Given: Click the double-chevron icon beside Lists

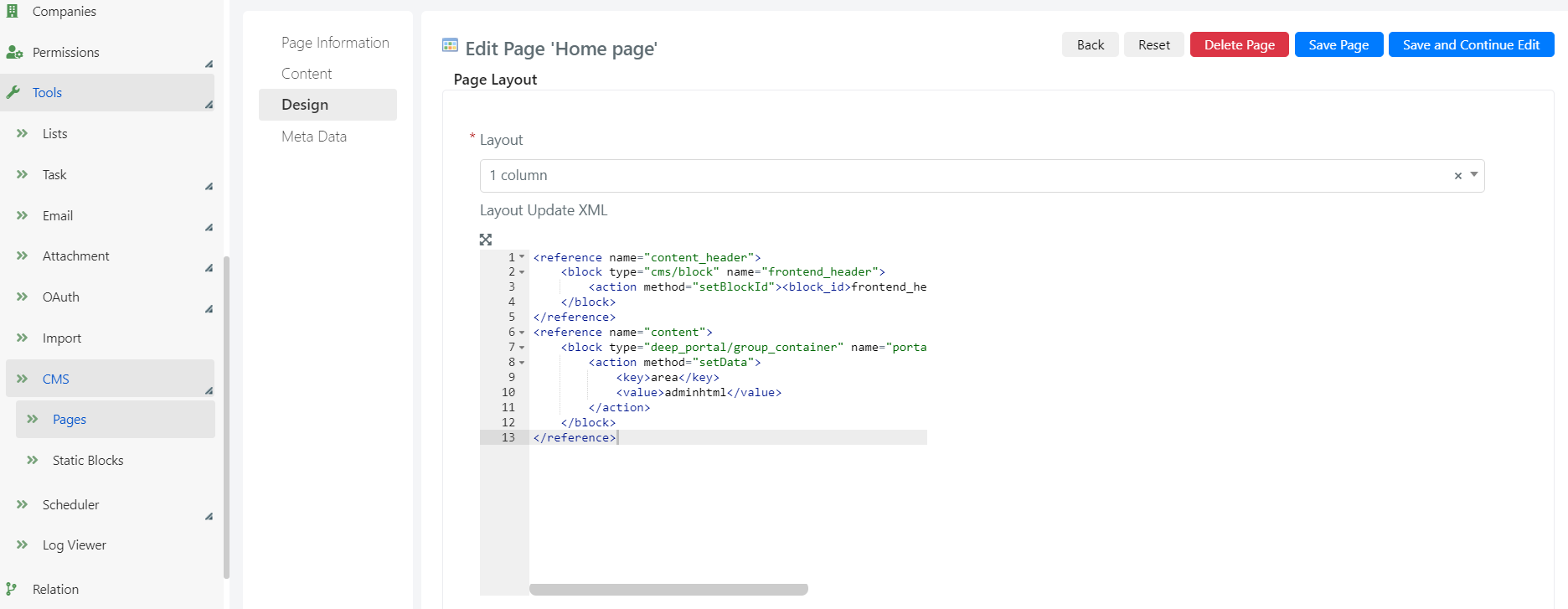Looking at the screenshot, I should 23,133.
